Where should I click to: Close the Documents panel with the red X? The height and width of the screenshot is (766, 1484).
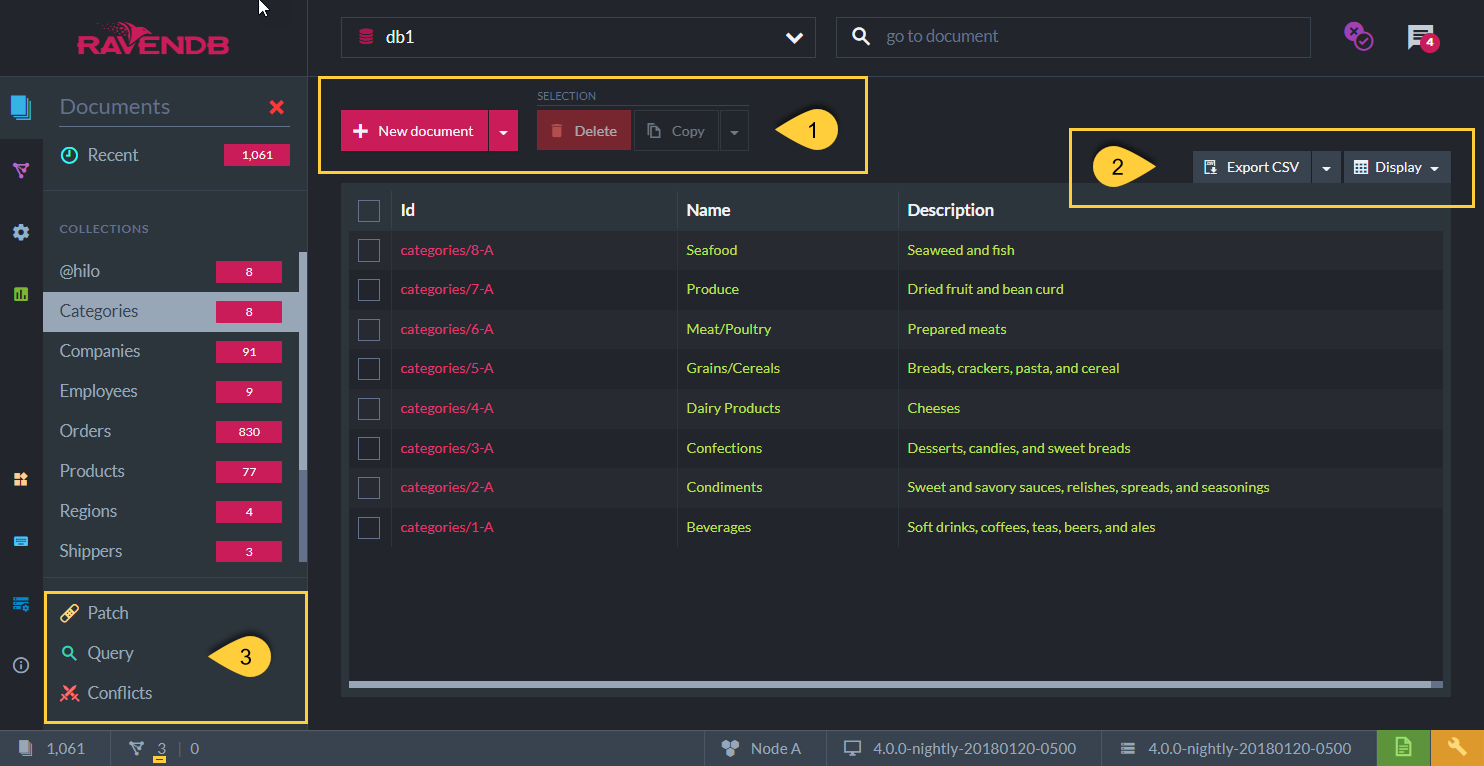pyautogui.click(x=277, y=107)
